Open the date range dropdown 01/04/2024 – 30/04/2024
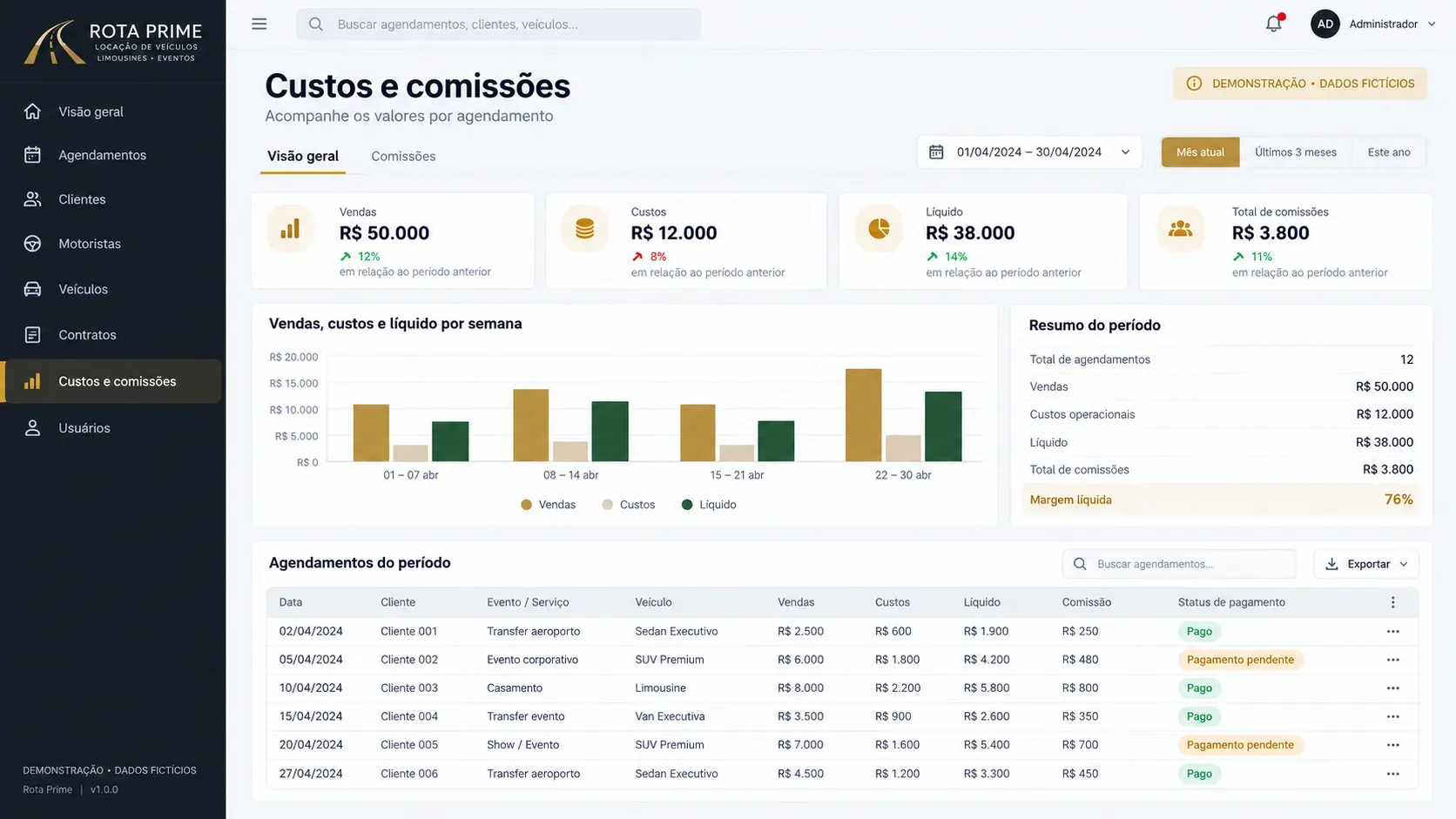Viewport: 1456px width, 819px height. [1029, 152]
